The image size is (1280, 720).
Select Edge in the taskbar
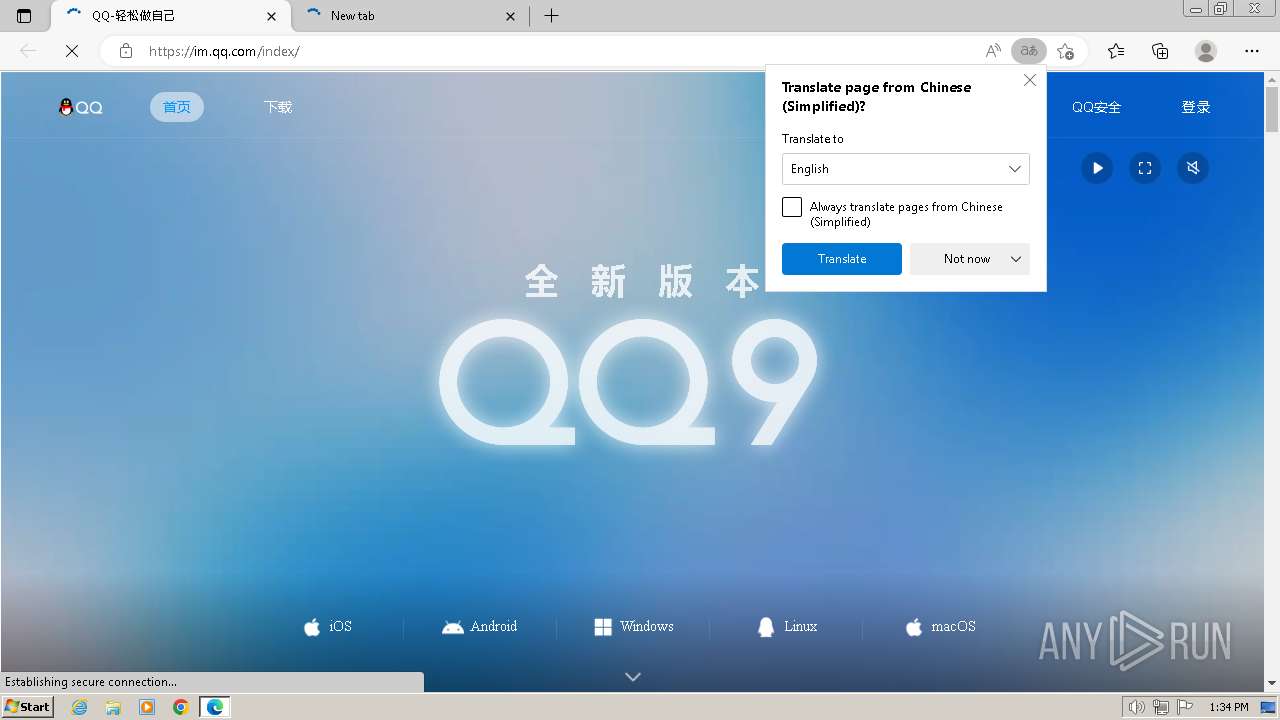point(215,707)
